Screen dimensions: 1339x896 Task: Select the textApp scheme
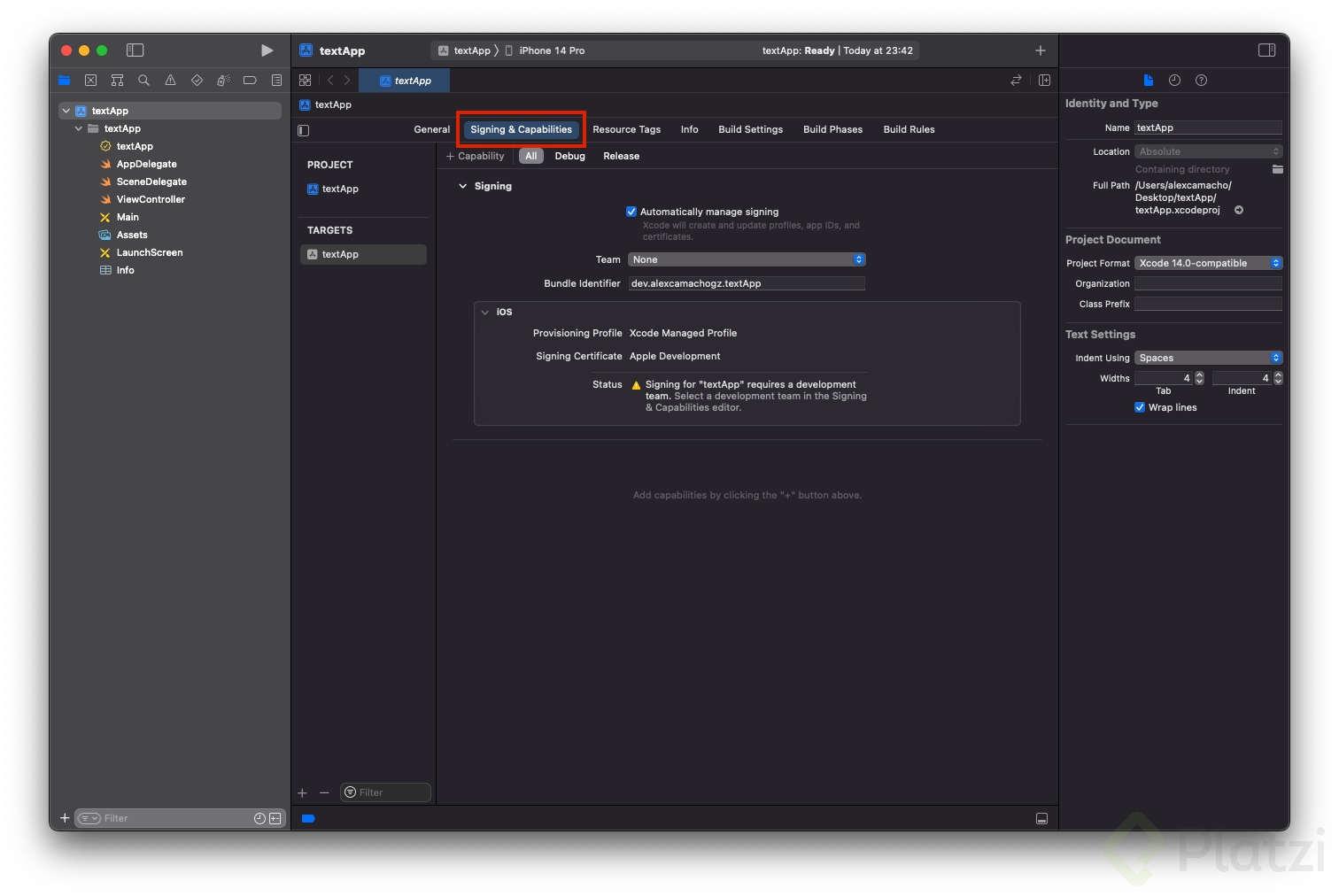(x=465, y=50)
